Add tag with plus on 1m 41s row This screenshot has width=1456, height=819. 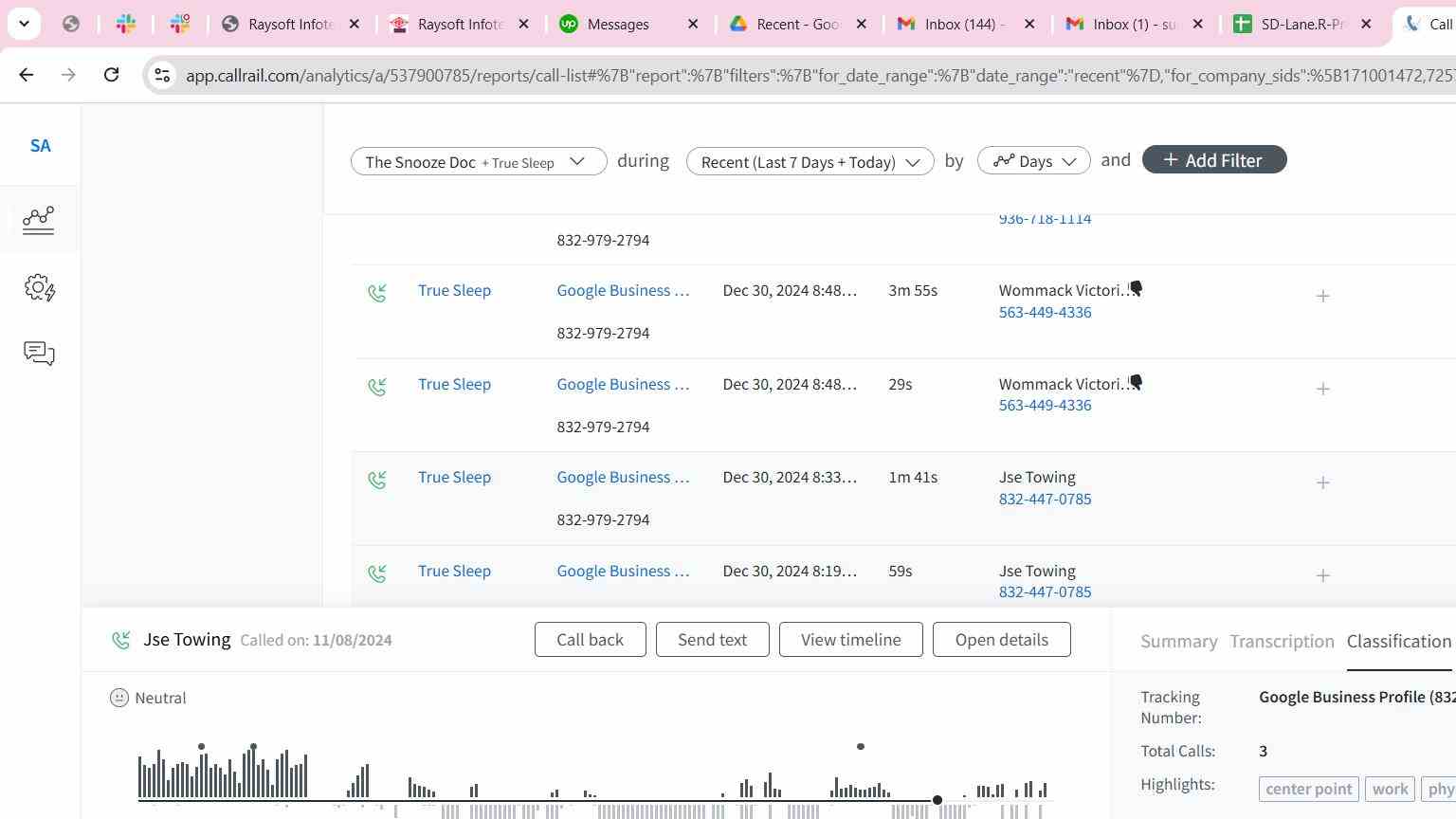pos(1323,482)
